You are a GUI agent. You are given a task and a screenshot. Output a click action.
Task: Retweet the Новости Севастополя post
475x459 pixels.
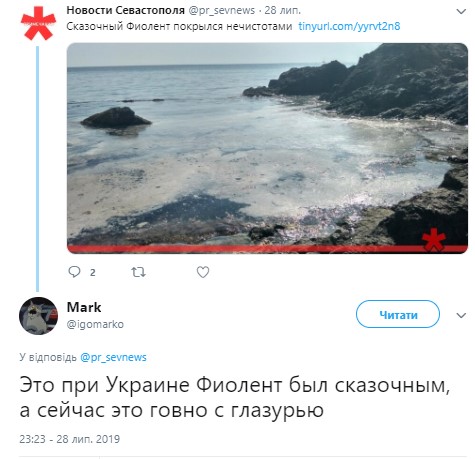[x=138, y=272]
